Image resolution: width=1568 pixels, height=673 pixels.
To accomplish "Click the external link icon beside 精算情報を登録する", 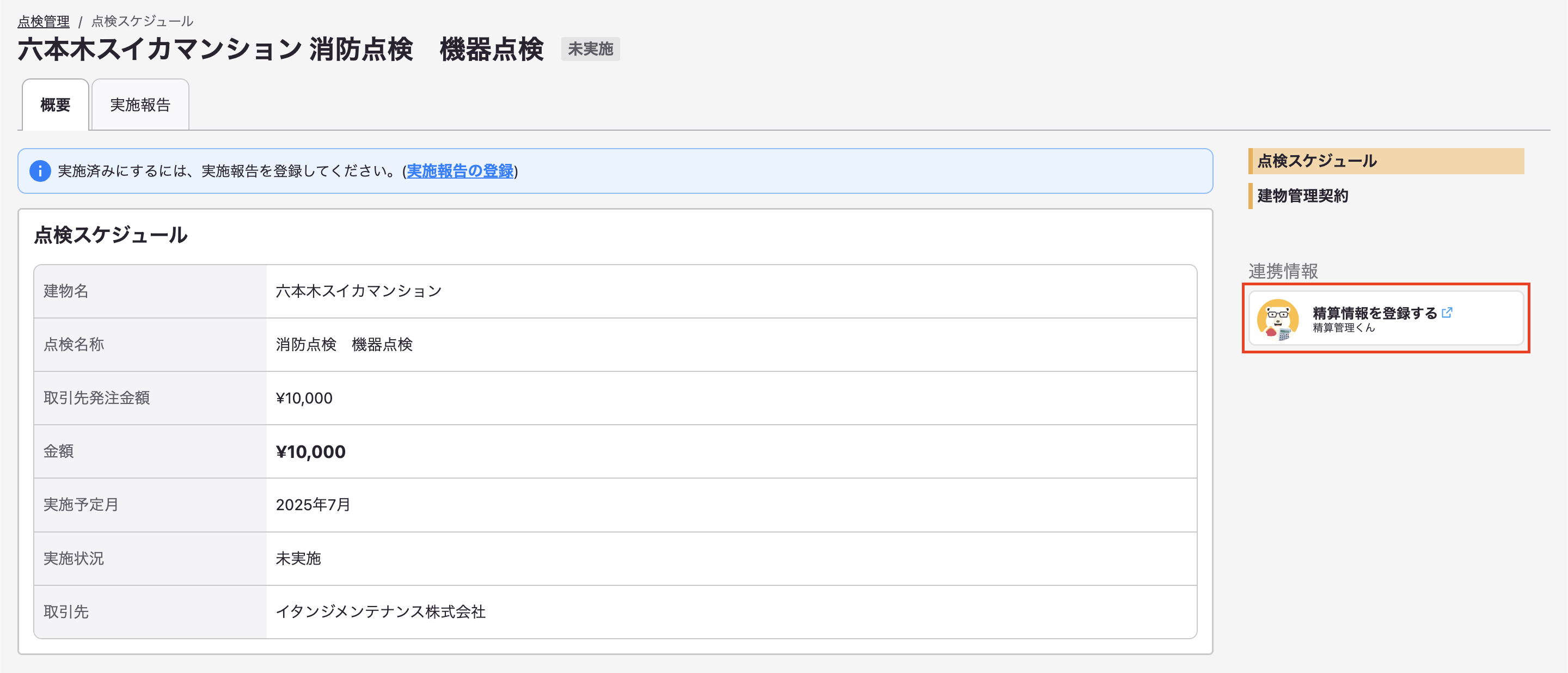I will [x=1447, y=313].
